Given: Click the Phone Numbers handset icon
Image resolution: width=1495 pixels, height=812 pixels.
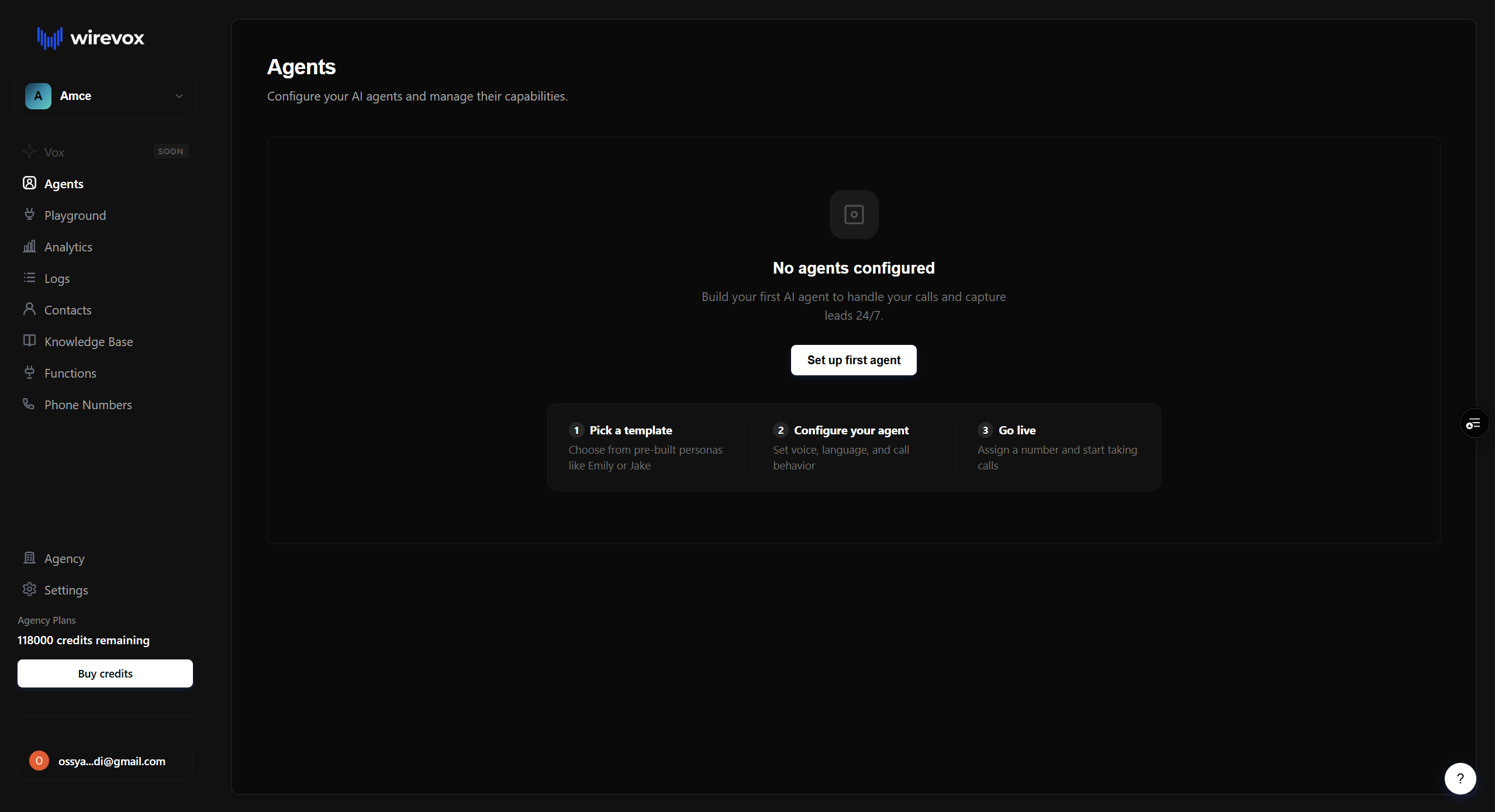Looking at the screenshot, I should pos(29,404).
